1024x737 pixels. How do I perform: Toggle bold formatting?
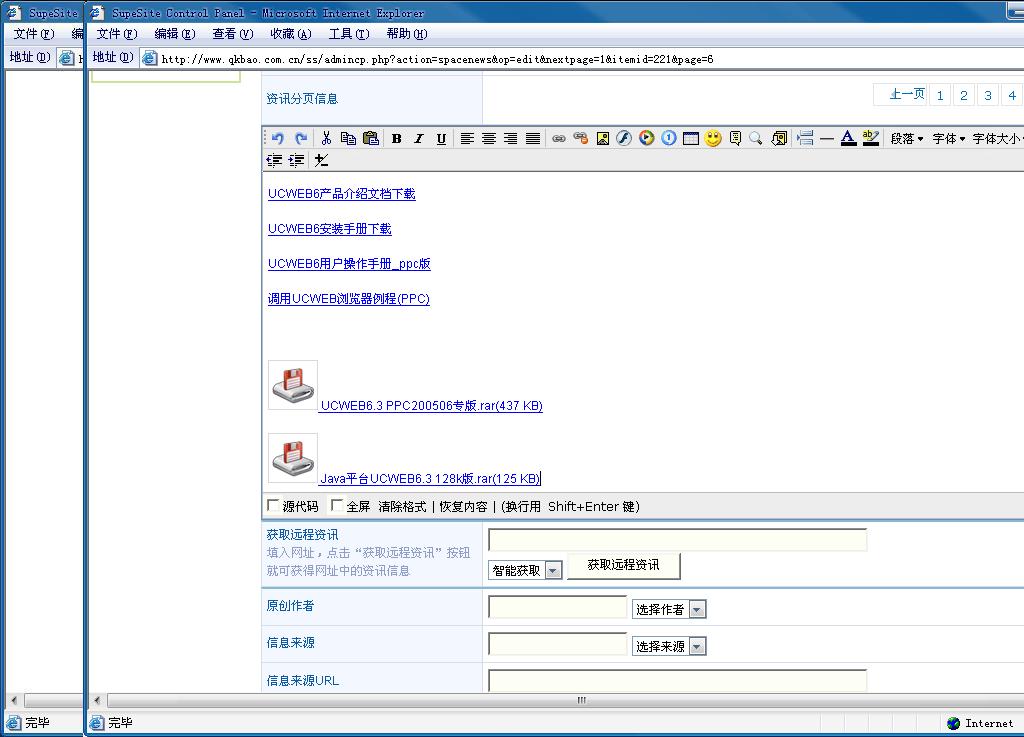(396, 138)
